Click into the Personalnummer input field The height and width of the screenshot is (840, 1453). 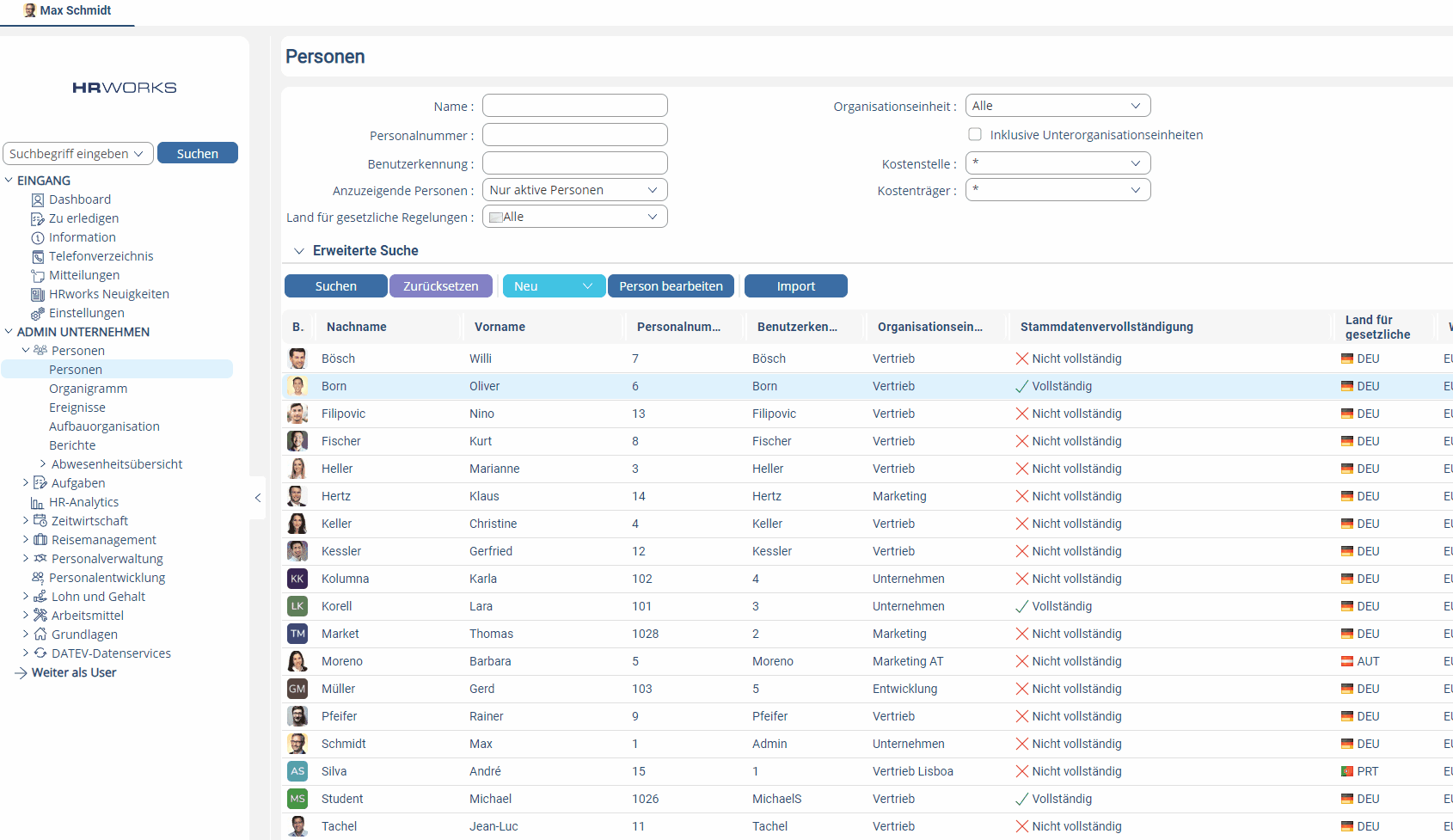pyautogui.click(x=574, y=135)
